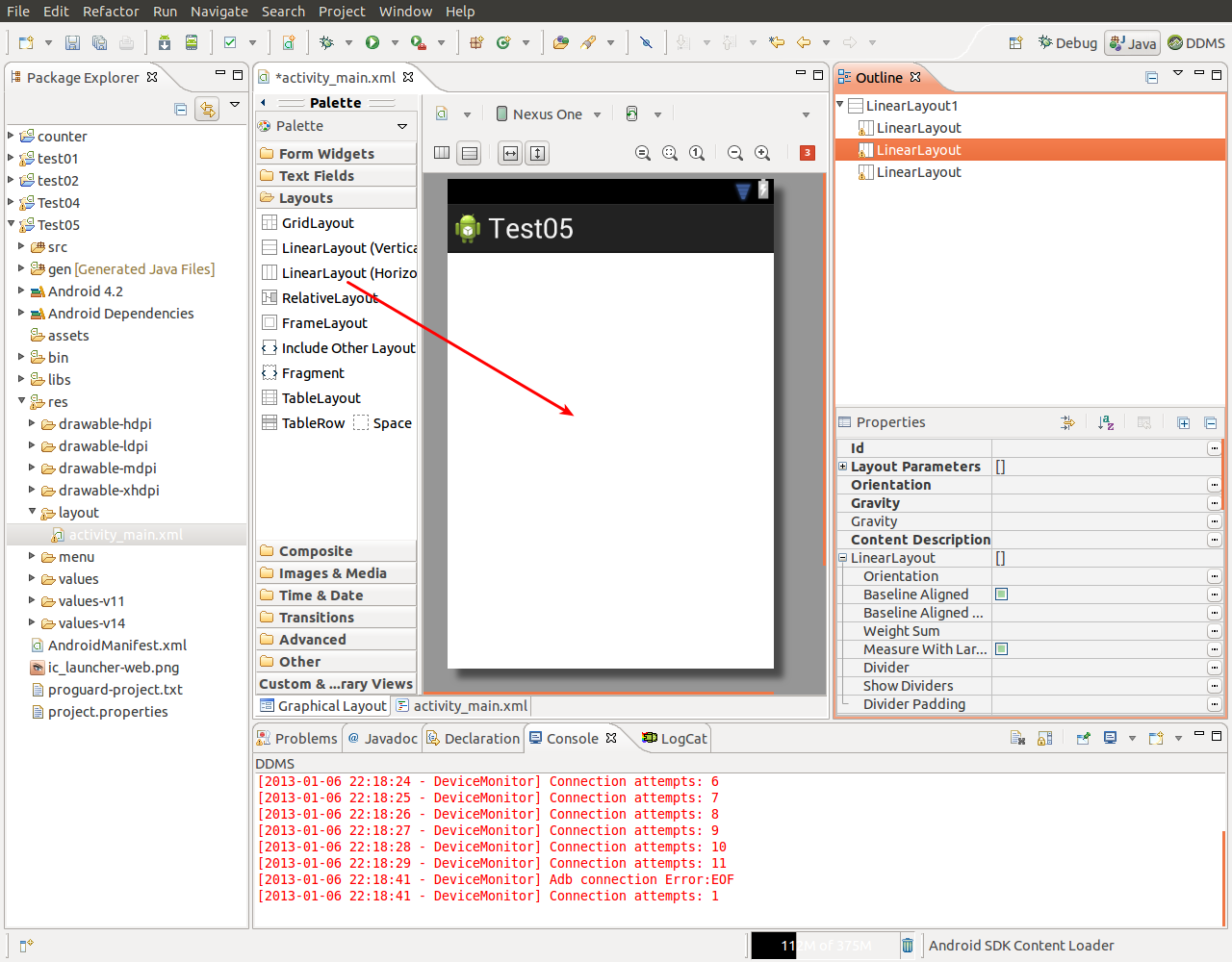Viewport: 1232px width, 962px height.
Task: Collapse the Test05 project tree node
Action: point(11,224)
